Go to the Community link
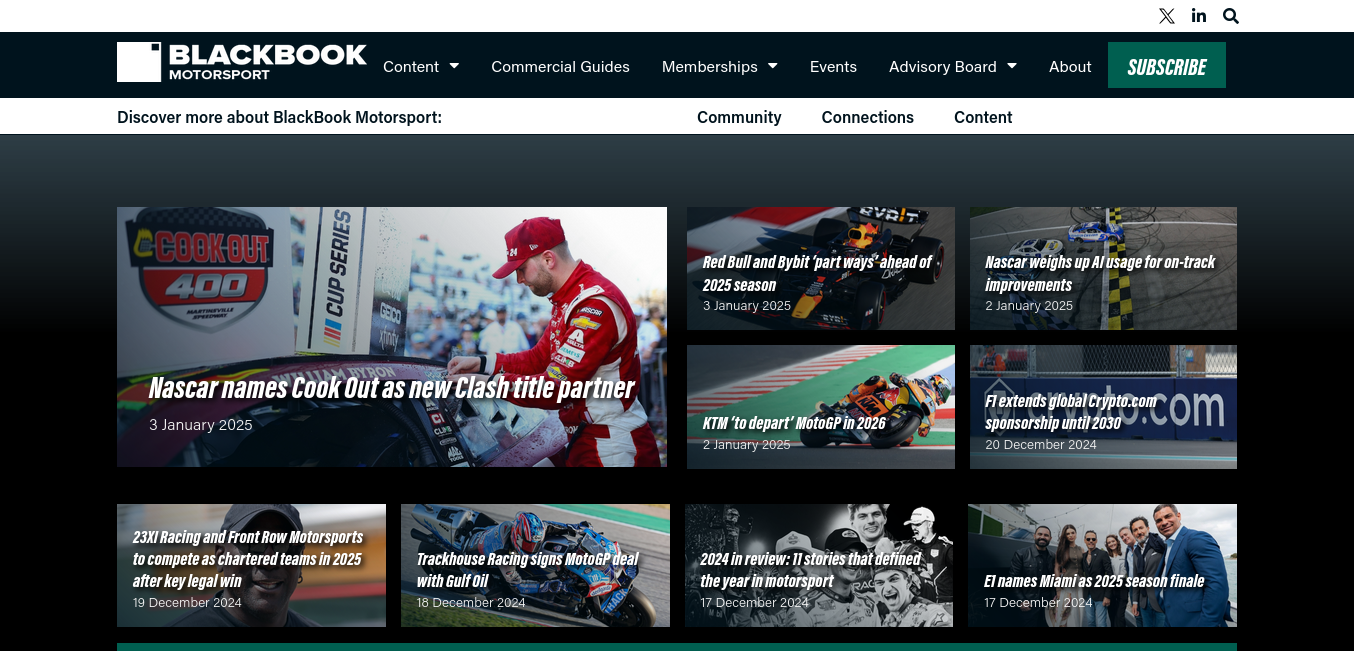1366x651 pixels. pos(739,117)
